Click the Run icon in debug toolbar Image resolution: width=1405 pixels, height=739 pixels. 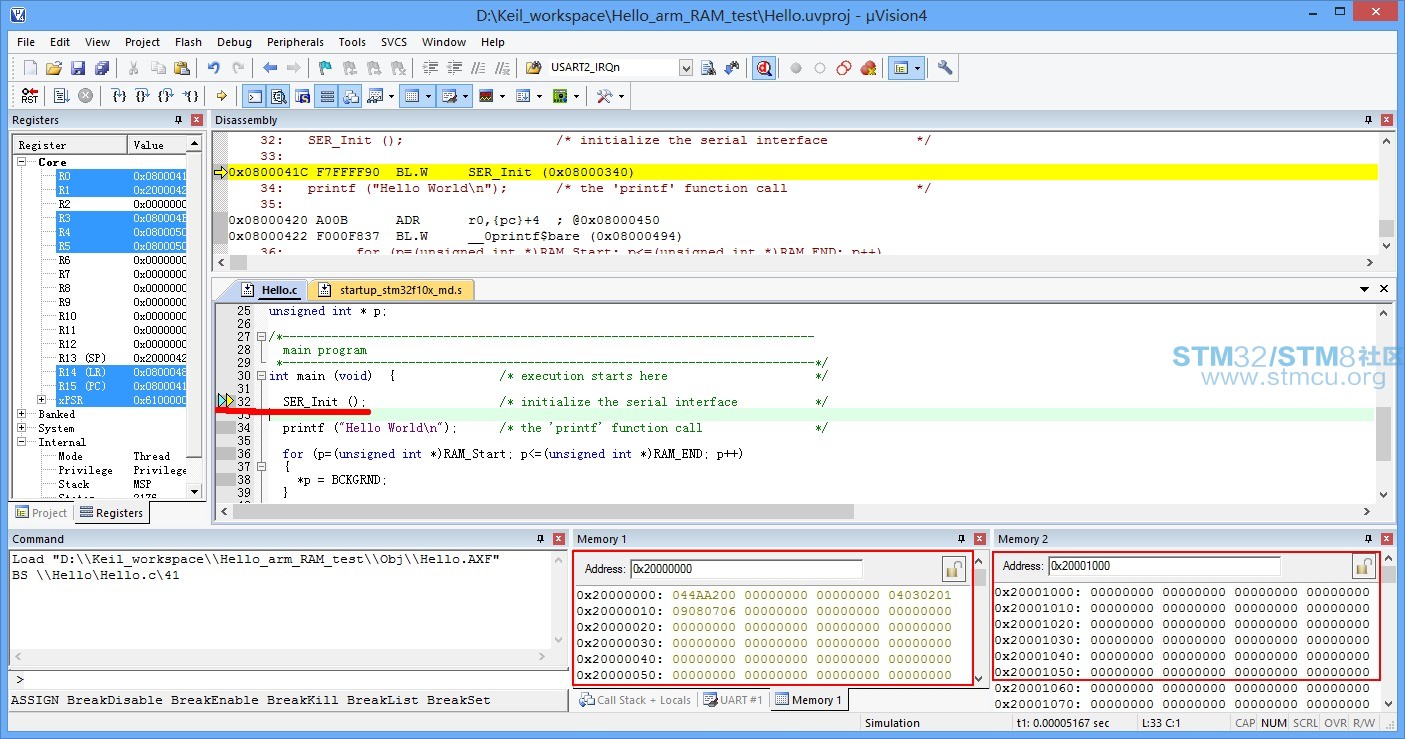pos(62,96)
